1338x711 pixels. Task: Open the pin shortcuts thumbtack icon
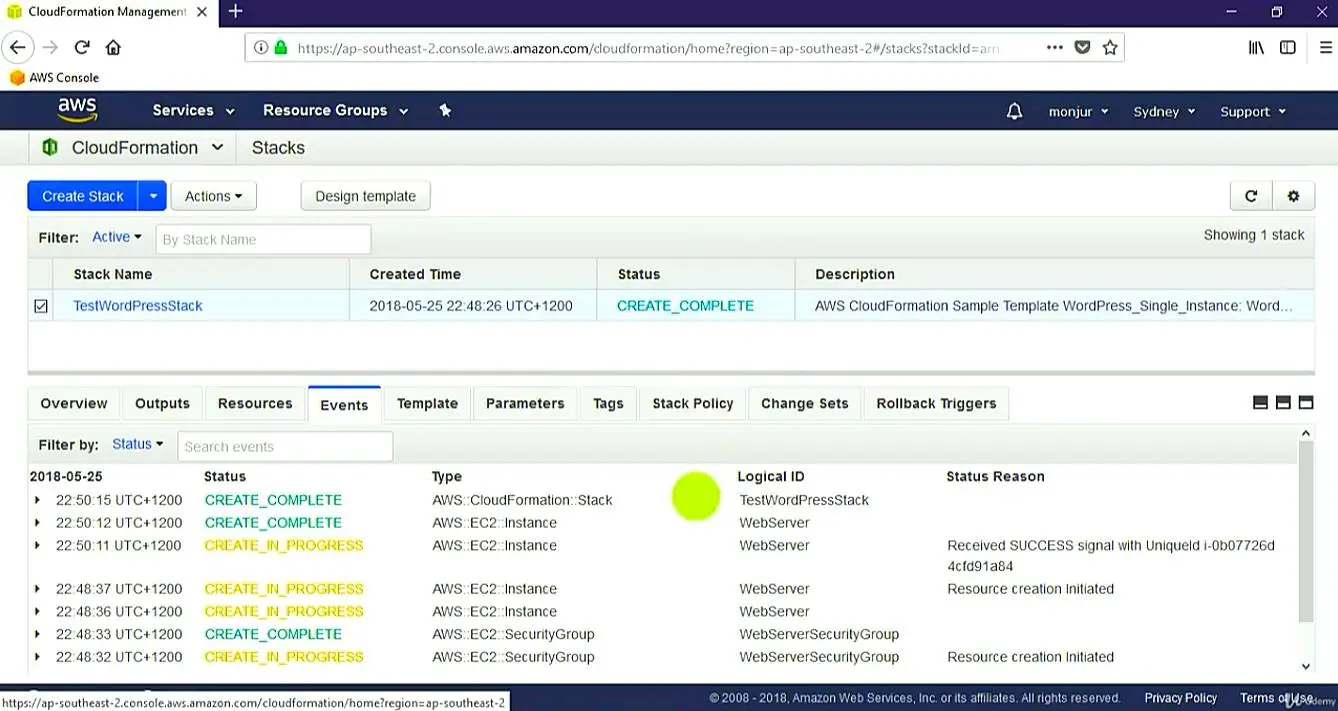pos(445,111)
